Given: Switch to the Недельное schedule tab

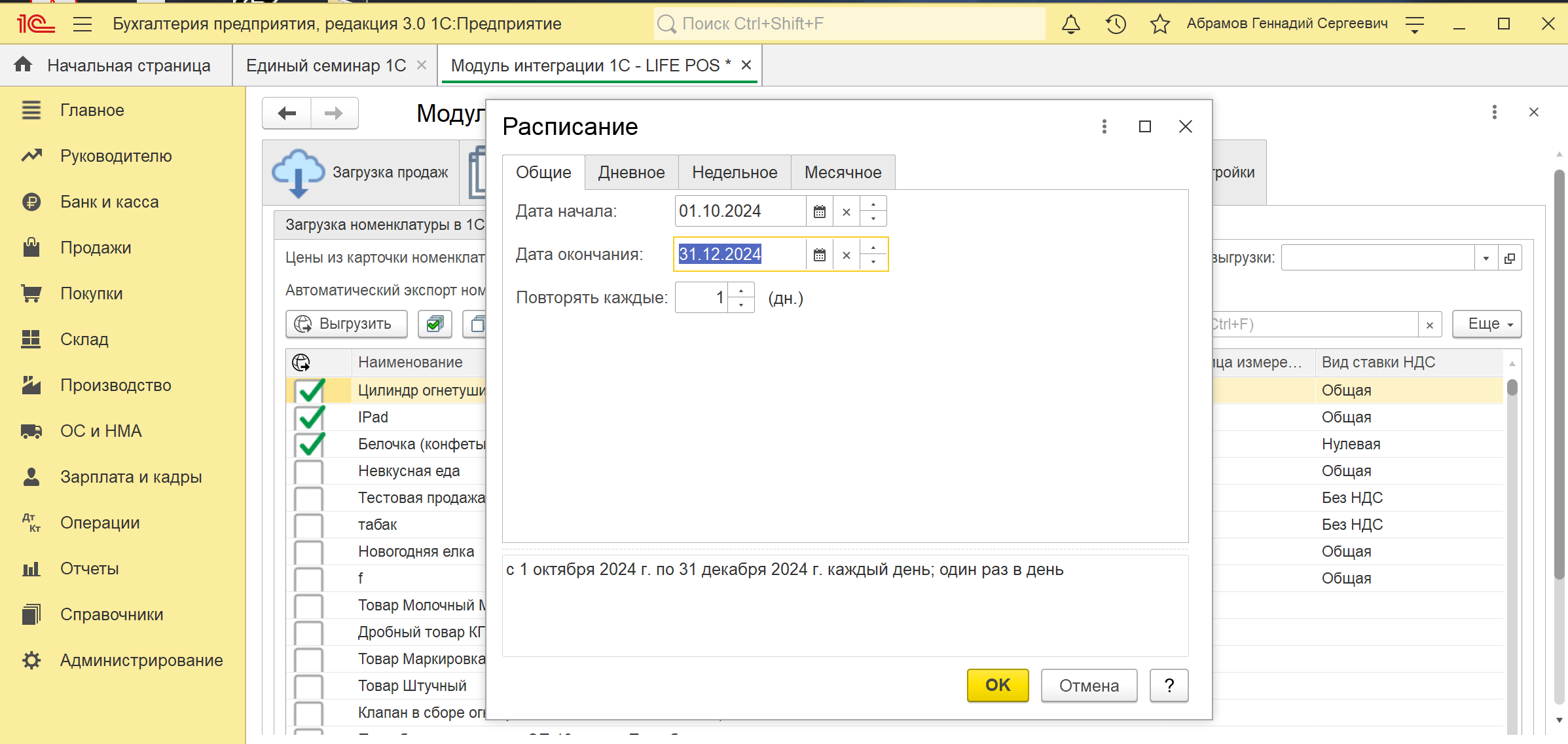Looking at the screenshot, I should point(735,172).
